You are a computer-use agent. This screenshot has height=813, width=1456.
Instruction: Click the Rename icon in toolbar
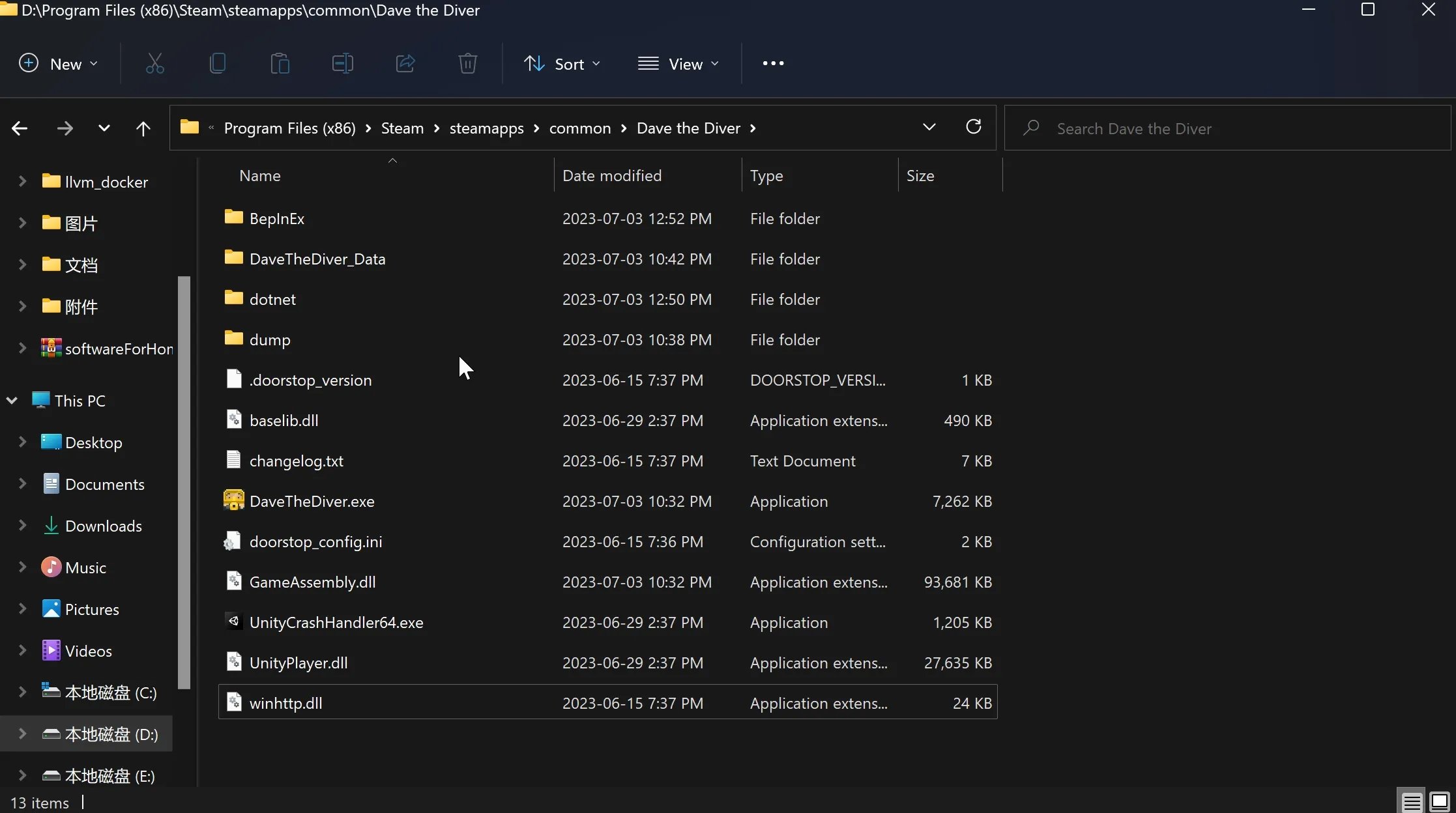pos(342,63)
